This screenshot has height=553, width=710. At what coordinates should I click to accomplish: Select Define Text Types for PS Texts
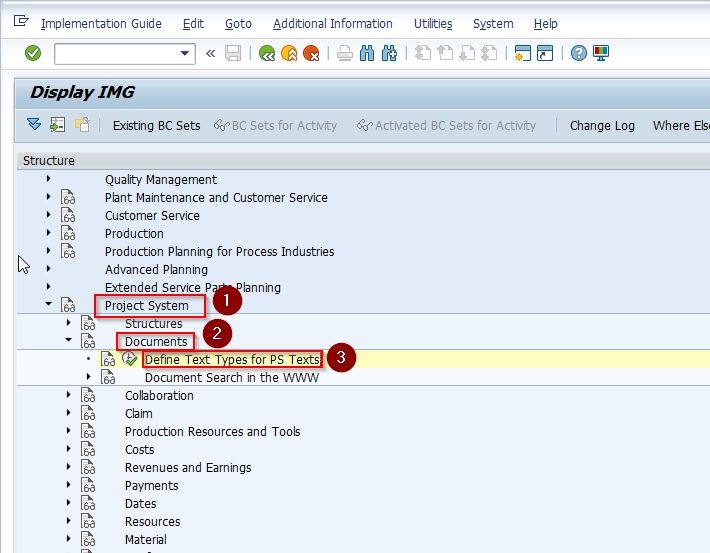pos(232,360)
